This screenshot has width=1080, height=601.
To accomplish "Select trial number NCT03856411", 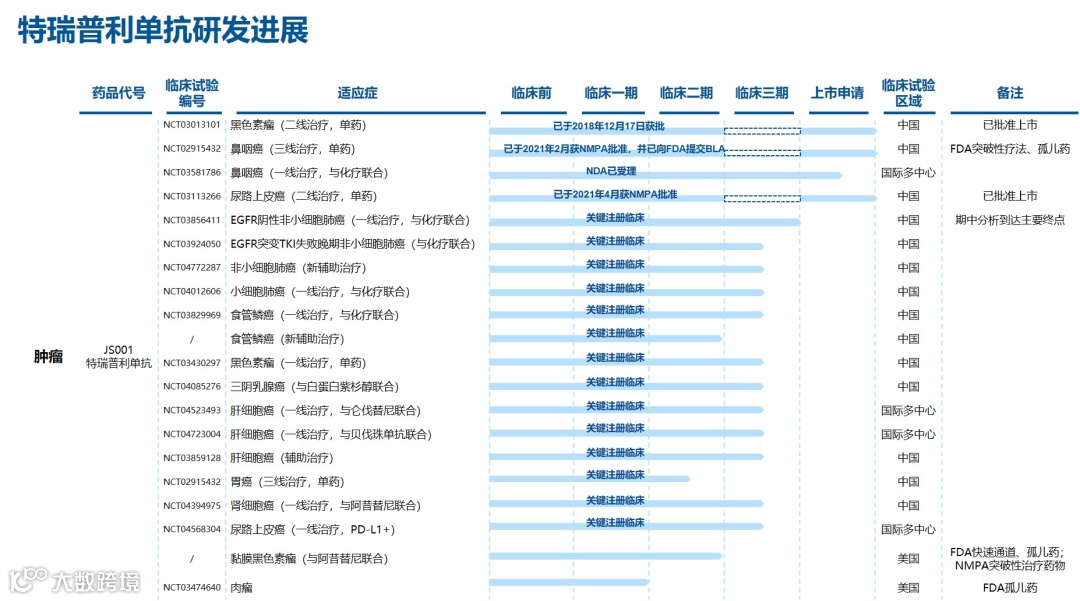I will 192,220.
